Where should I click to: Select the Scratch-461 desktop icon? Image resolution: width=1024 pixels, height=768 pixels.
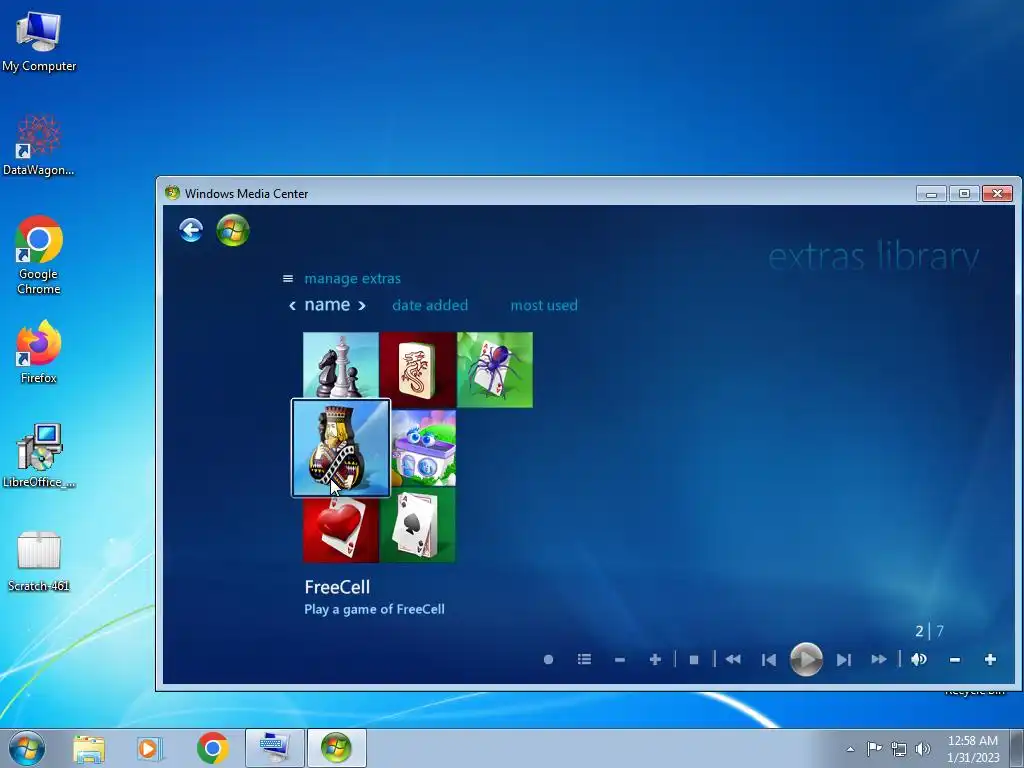39,561
